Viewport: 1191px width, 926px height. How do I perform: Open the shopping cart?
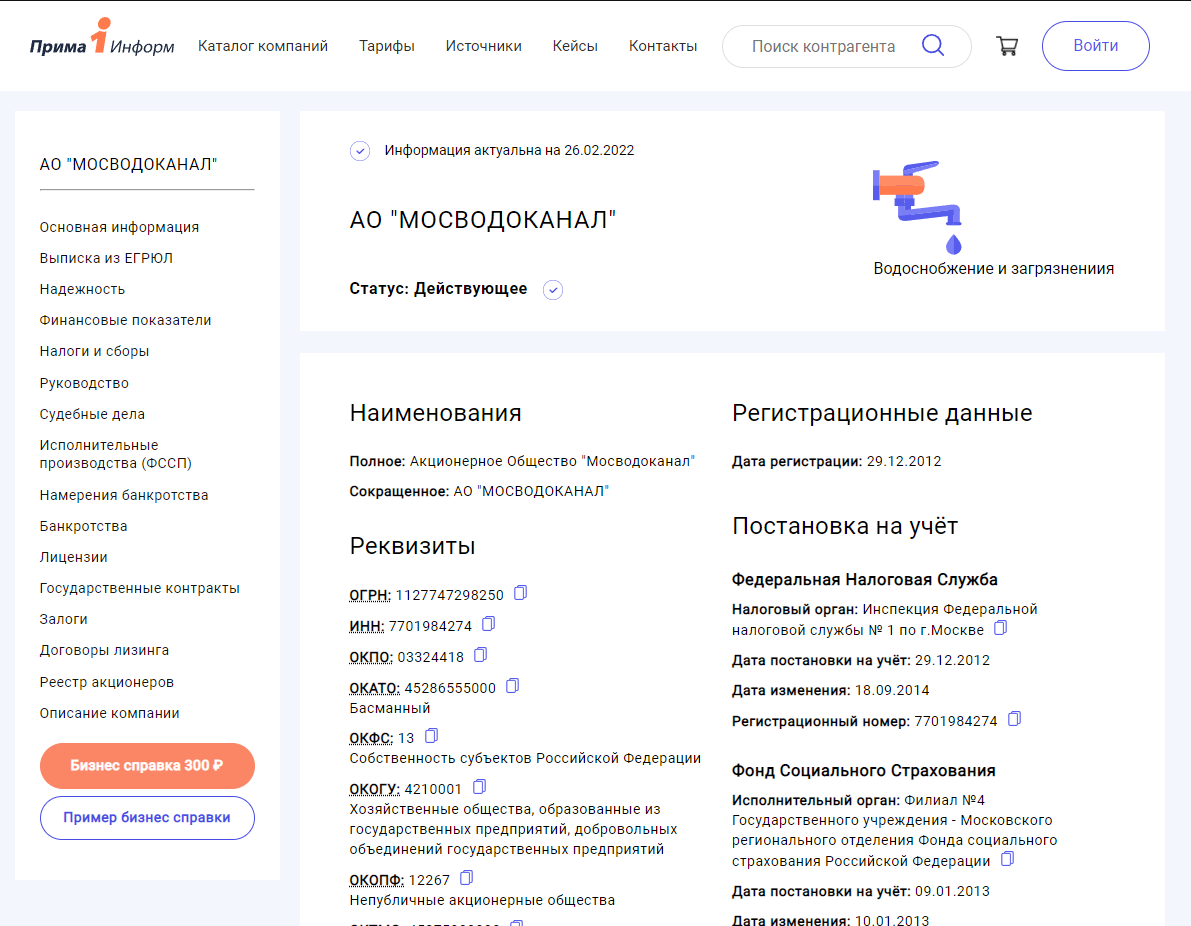pos(1007,46)
